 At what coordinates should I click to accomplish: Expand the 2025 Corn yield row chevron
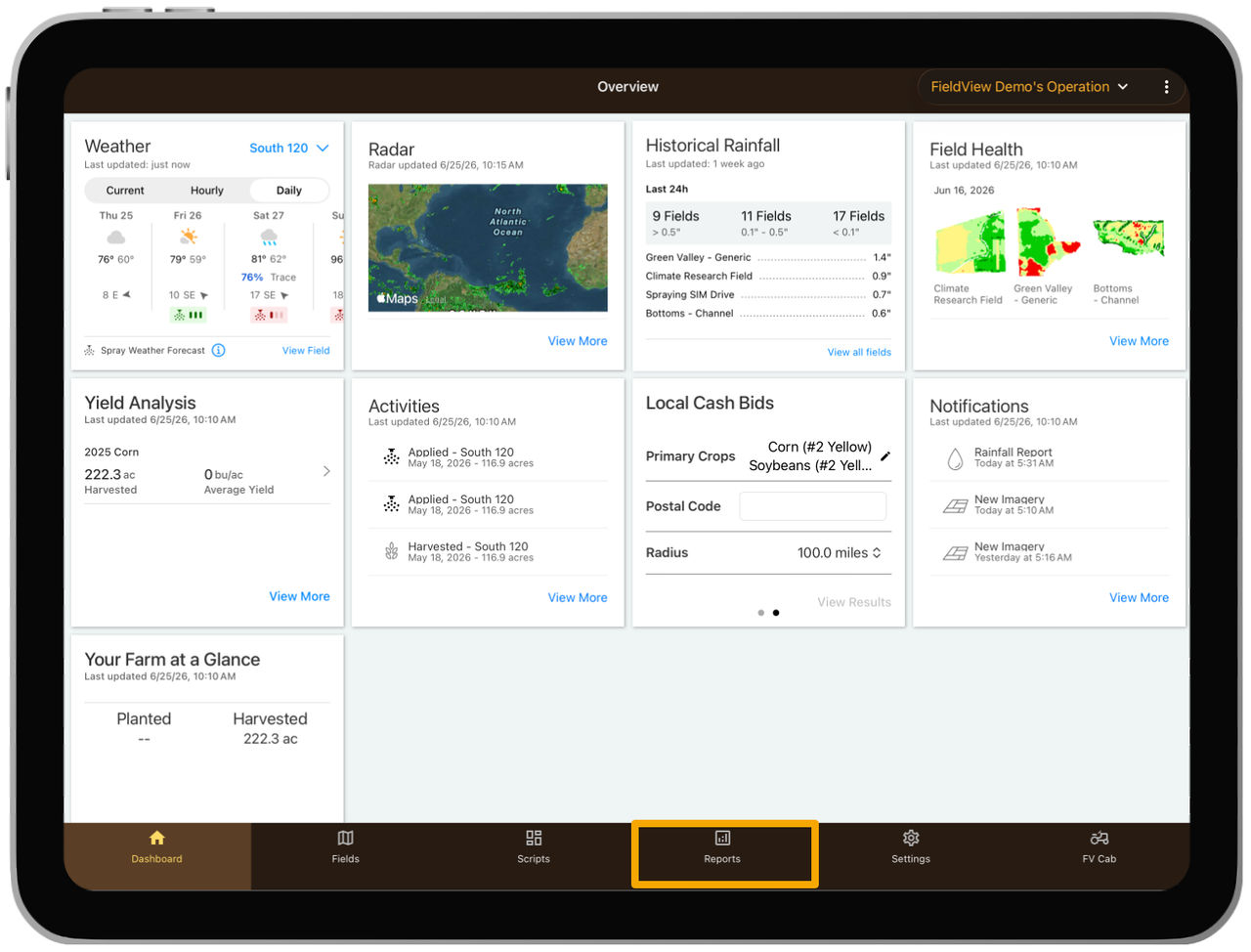coord(326,471)
